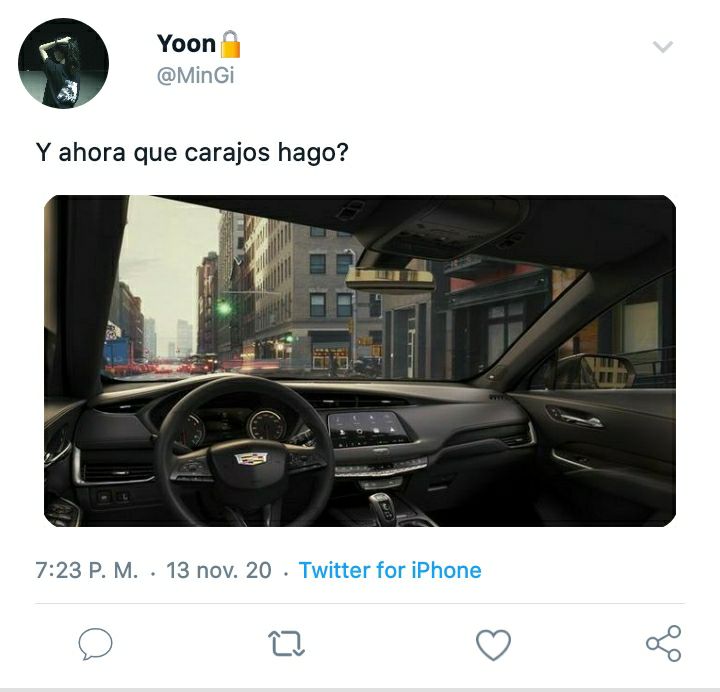This screenshot has height=692, width=720.
Task: Open the share options icon
Action: click(x=664, y=643)
